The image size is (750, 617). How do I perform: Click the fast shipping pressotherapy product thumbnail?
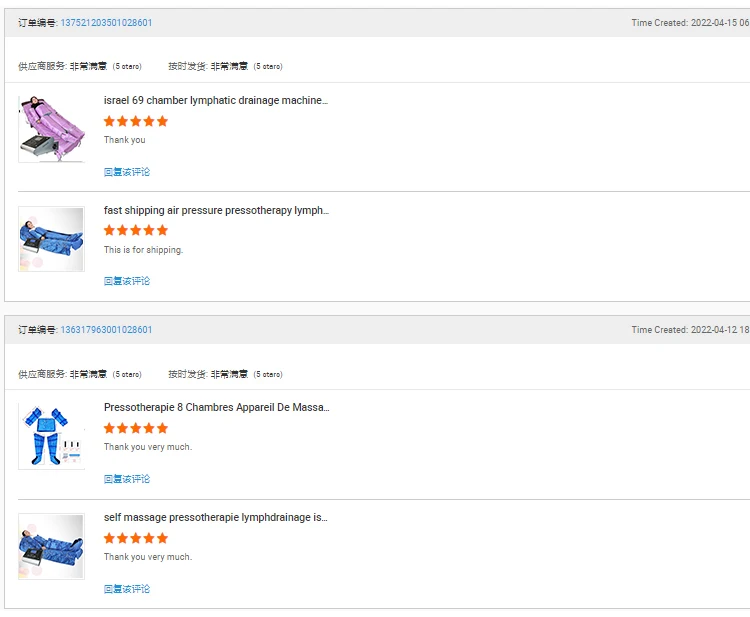pos(51,239)
